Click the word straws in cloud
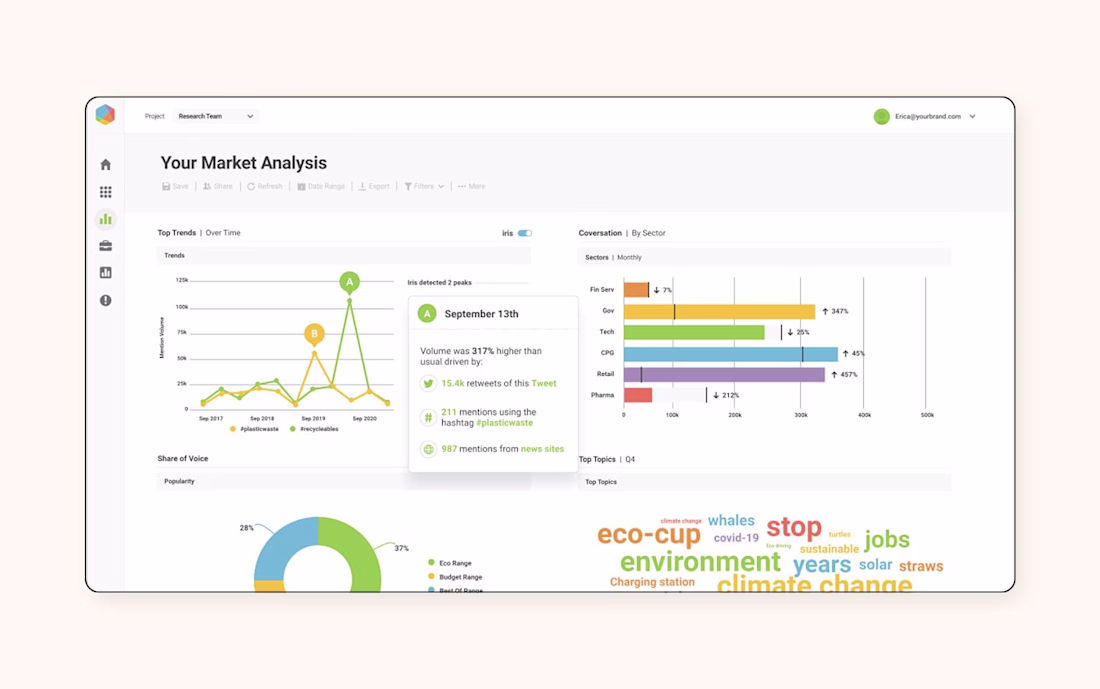This screenshot has height=689, width=1100. coord(921,566)
